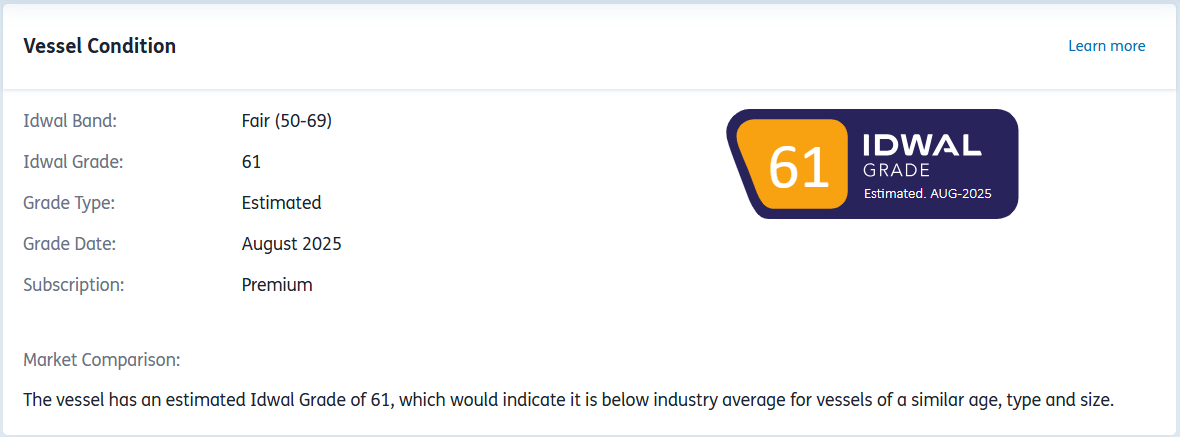
Task: Select the Vessel Condition heading
Action: (x=99, y=46)
